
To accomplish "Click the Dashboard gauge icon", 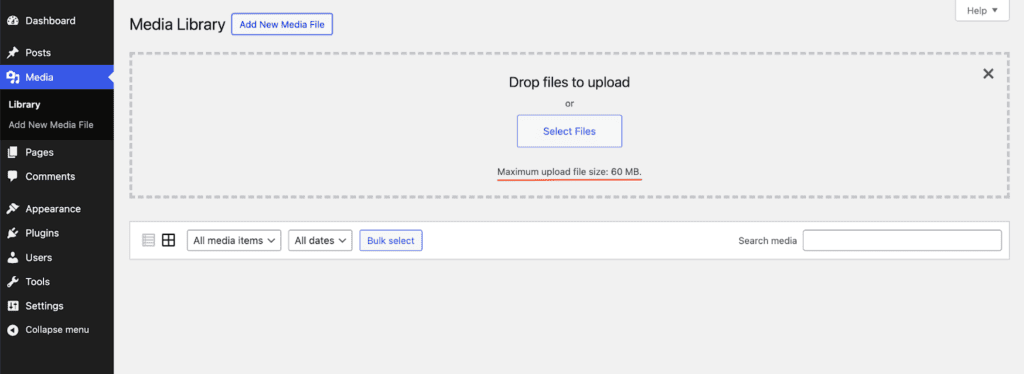I will [x=12, y=21].
